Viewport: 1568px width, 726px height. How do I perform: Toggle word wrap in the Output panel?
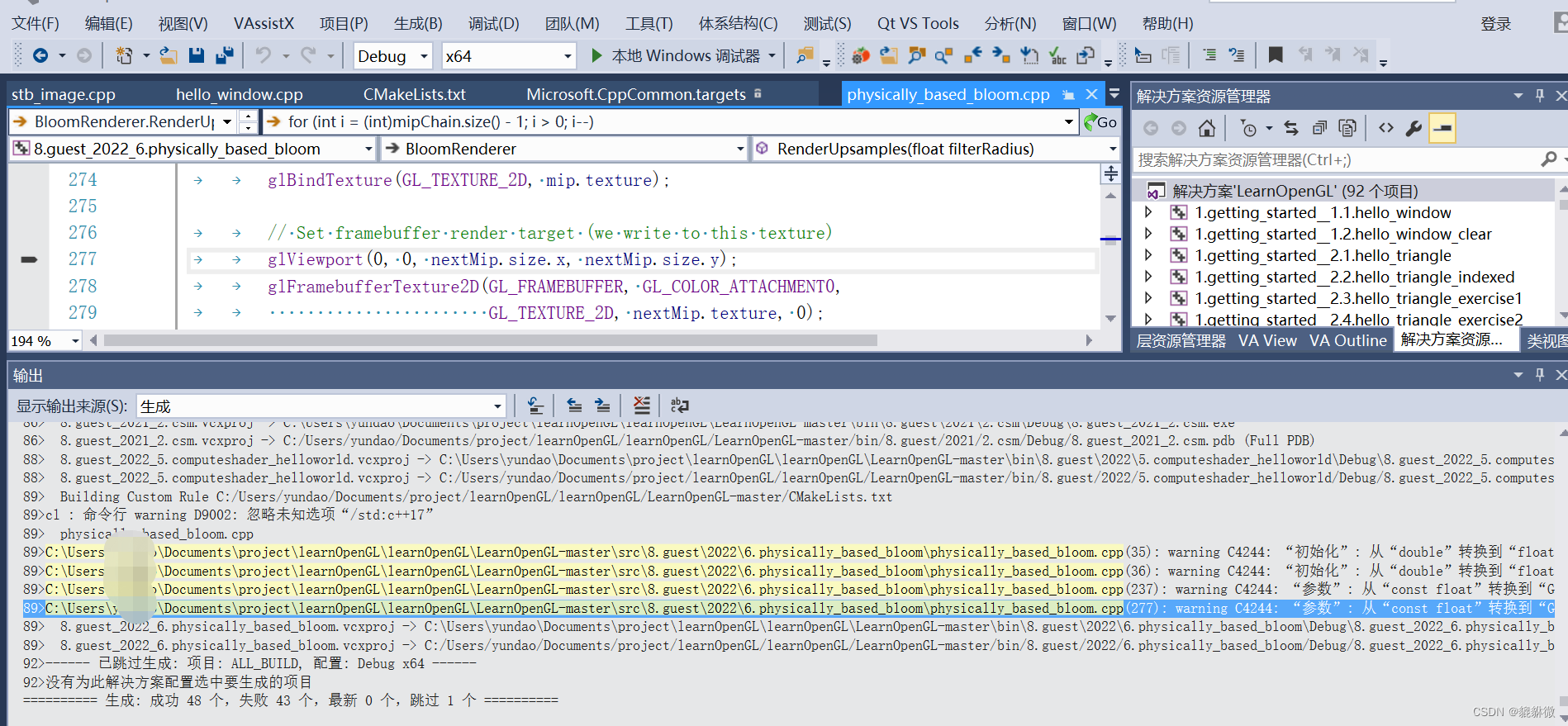tap(680, 406)
